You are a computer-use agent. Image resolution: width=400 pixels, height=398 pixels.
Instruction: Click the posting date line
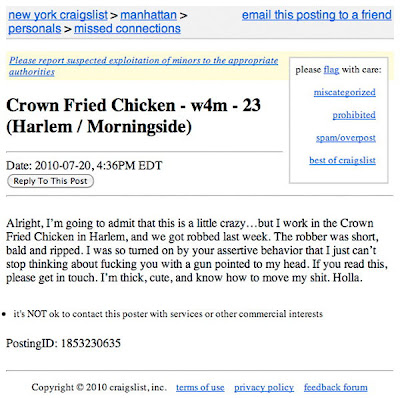[x=84, y=166]
